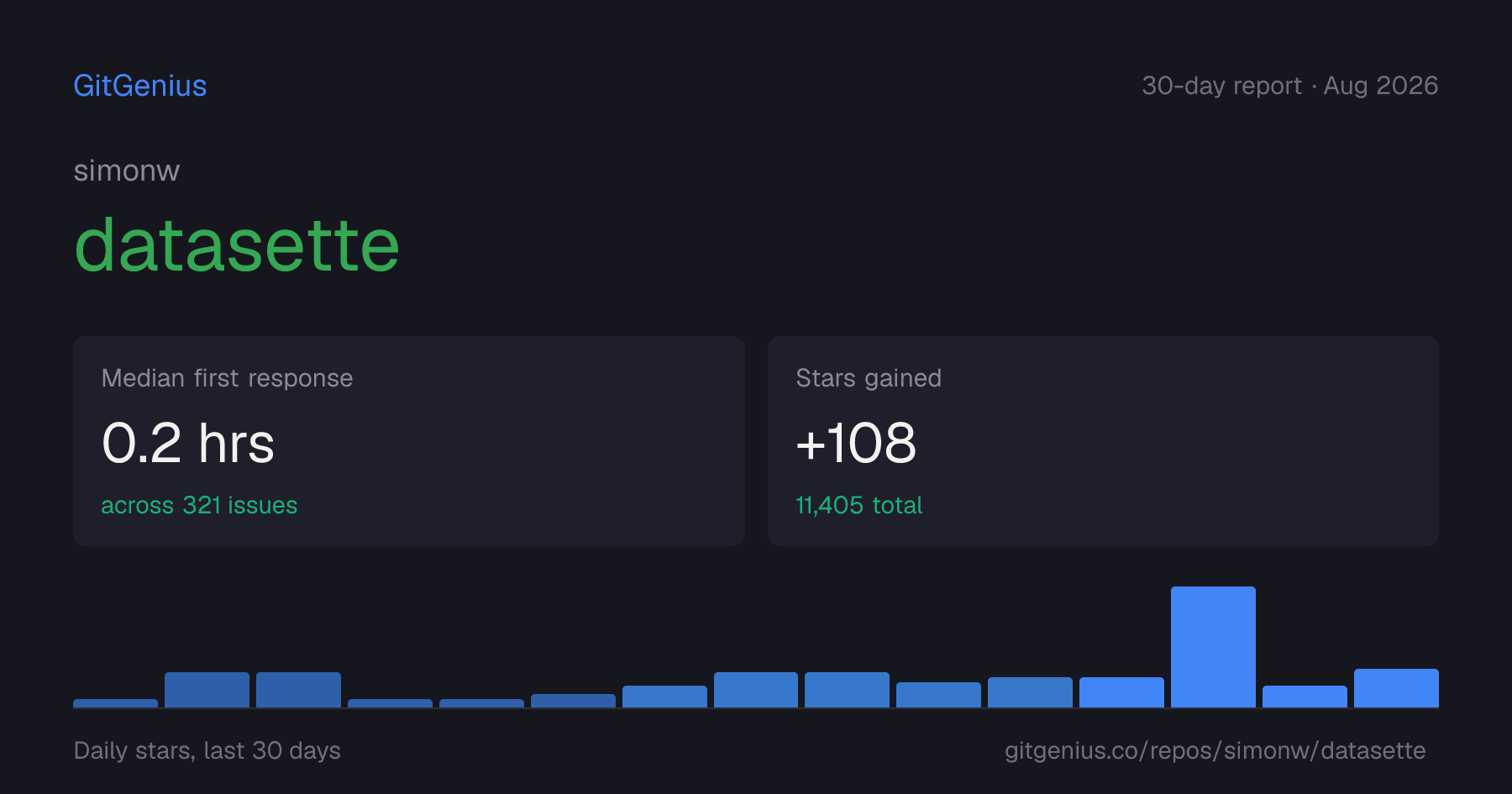1512x794 pixels.
Task: Click the +108 stars value
Action: pos(856,443)
